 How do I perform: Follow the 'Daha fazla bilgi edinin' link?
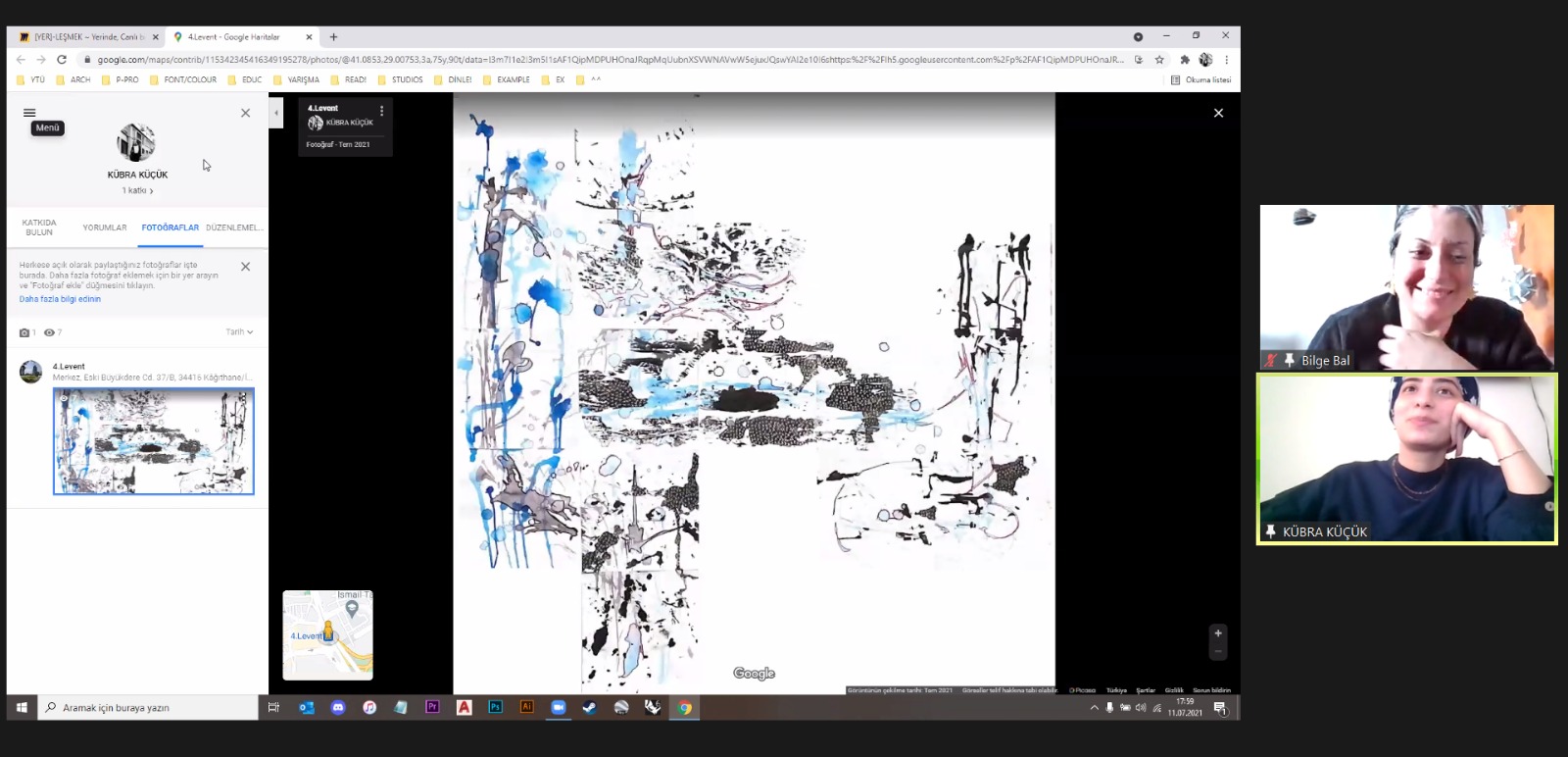point(60,299)
